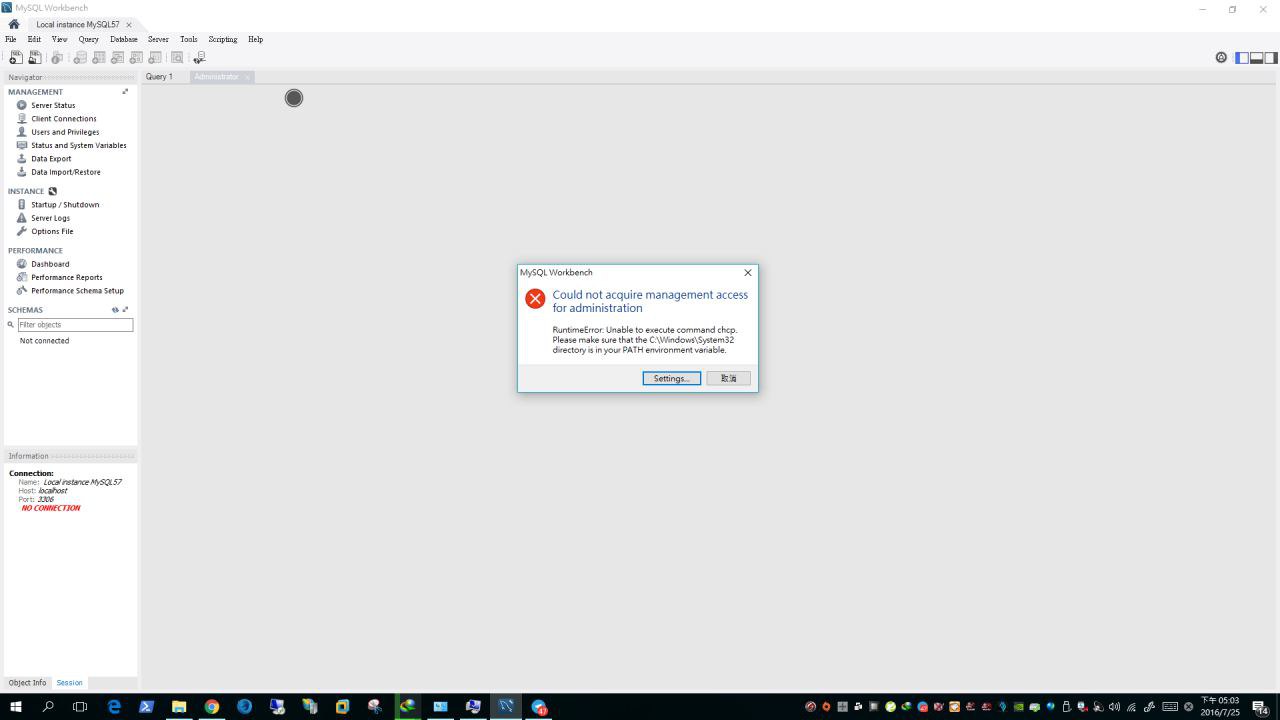Switch to the Object Info tab
The image size is (1280, 720).
pos(28,683)
